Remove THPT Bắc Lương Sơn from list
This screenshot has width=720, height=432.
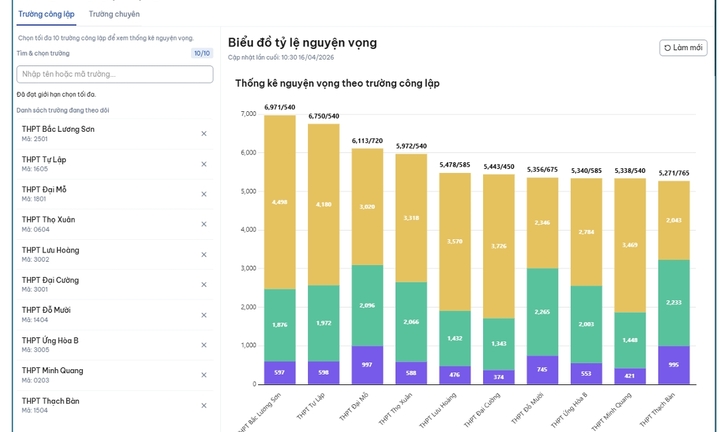tap(204, 133)
